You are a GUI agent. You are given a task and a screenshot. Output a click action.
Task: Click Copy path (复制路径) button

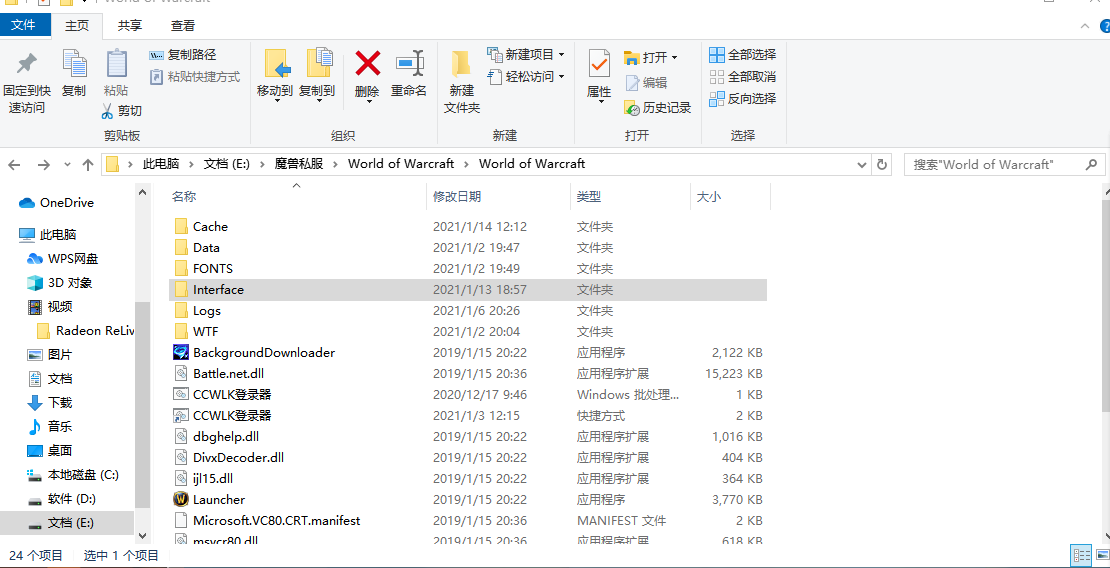[183, 55]
